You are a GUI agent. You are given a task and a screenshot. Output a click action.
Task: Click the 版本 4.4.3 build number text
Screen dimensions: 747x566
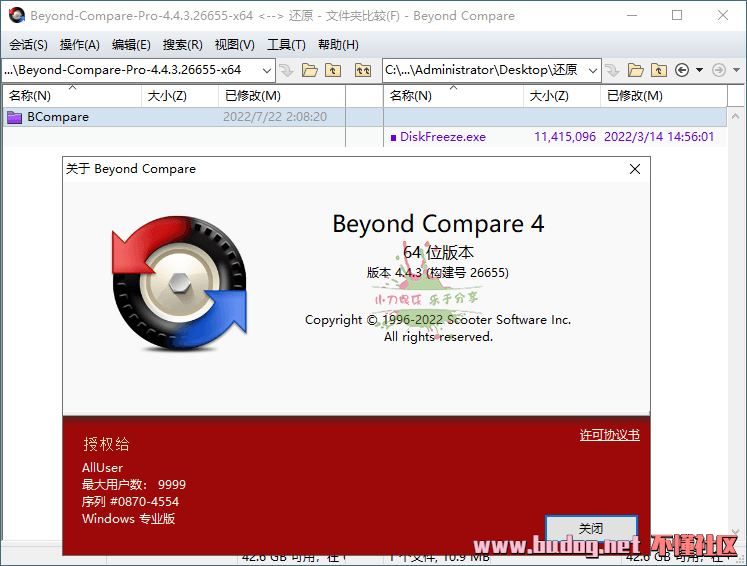(x=438, y=273)
